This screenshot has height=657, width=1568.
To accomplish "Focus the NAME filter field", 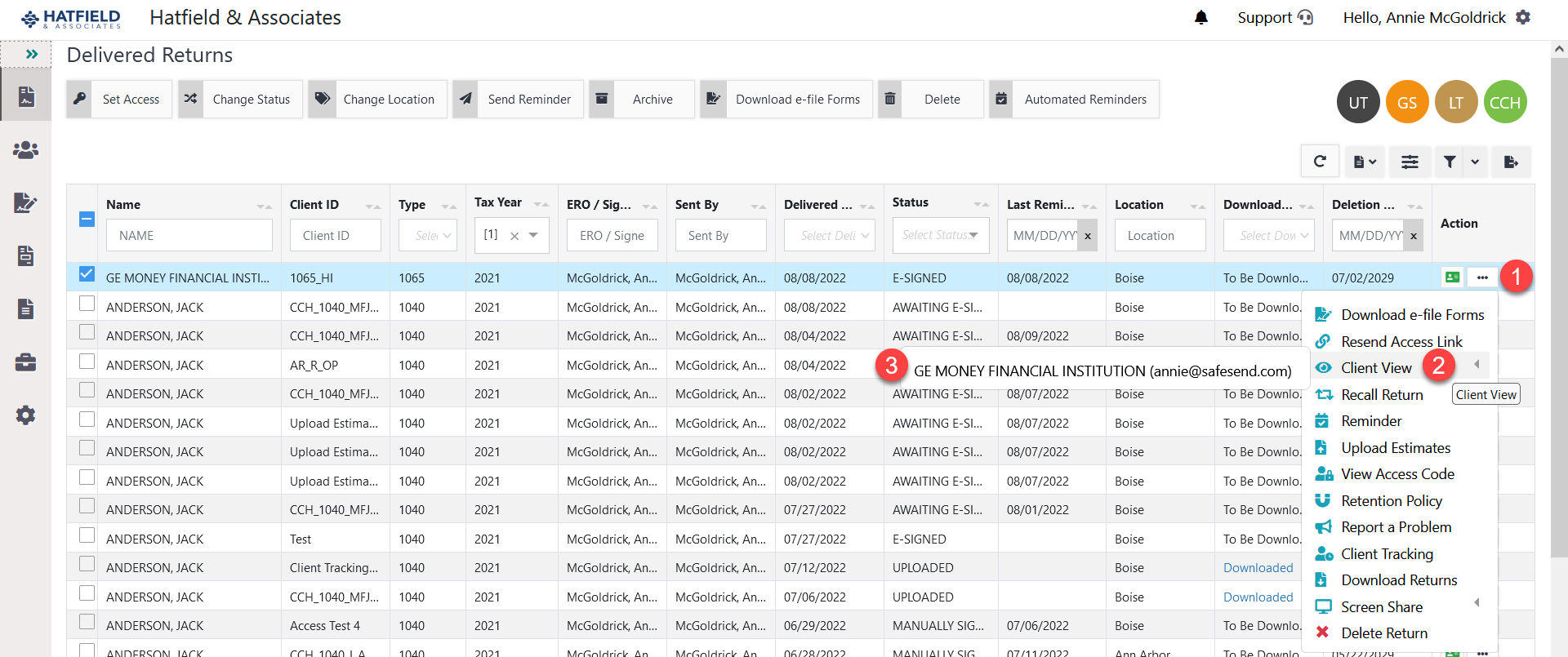I will (189, 236).
